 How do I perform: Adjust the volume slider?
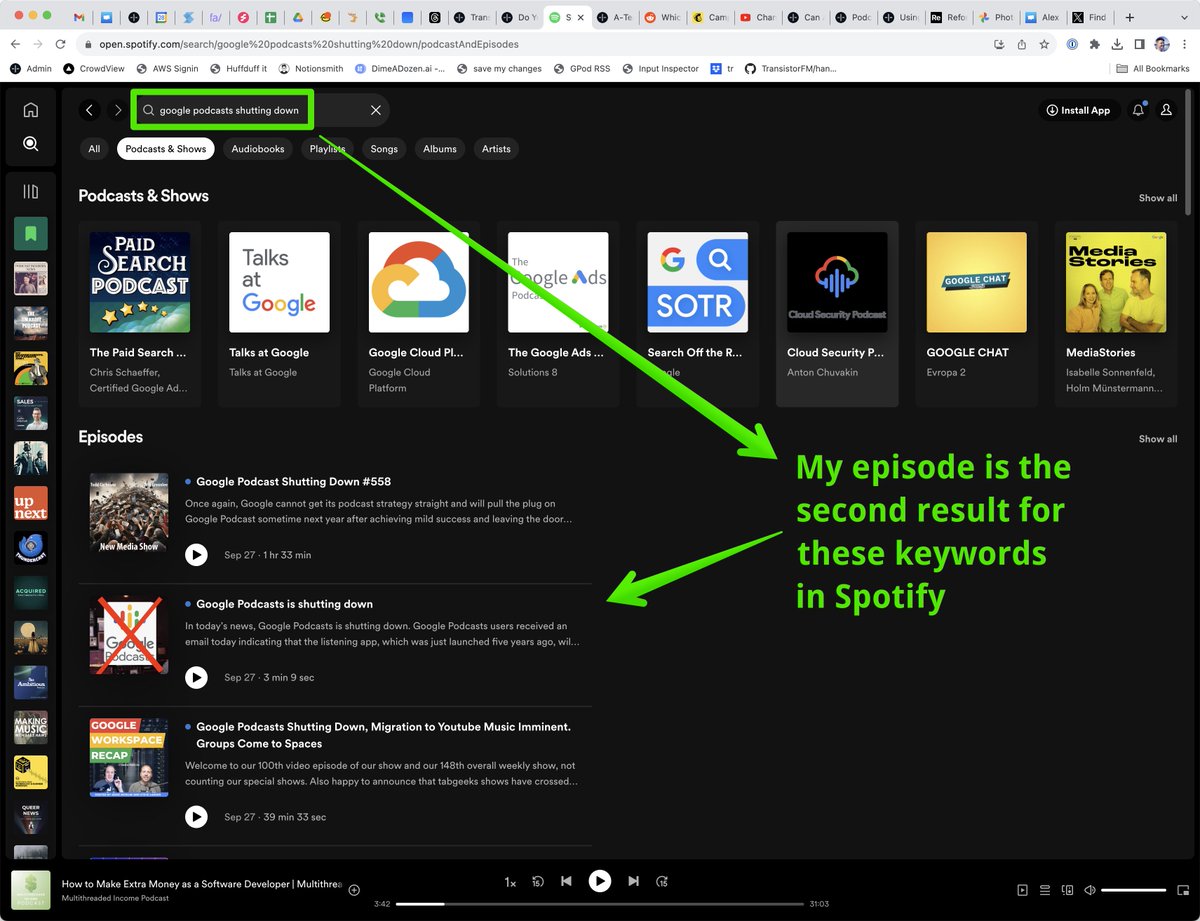(1133, 890)
